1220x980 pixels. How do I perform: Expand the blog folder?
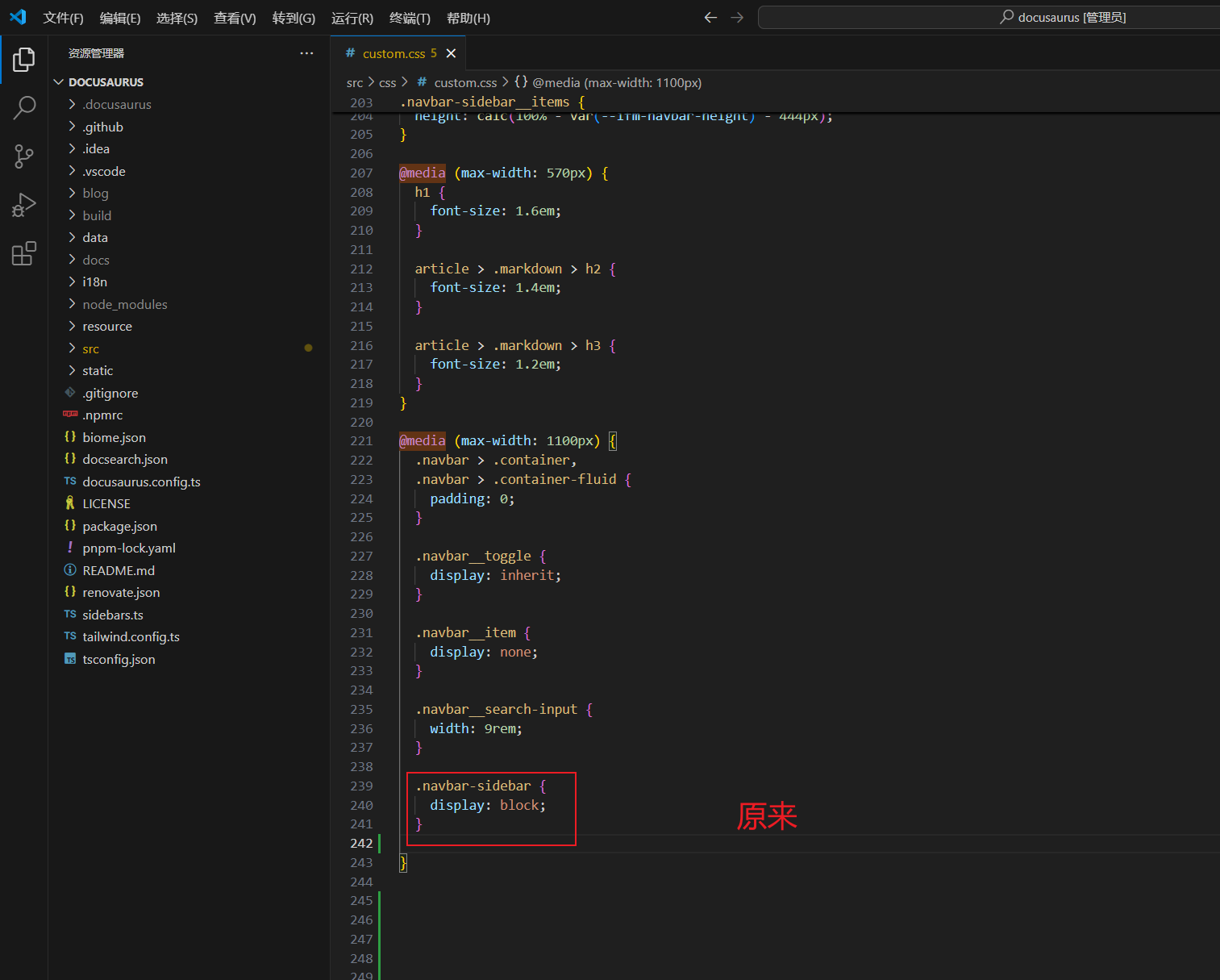click(x=189, y=193)
